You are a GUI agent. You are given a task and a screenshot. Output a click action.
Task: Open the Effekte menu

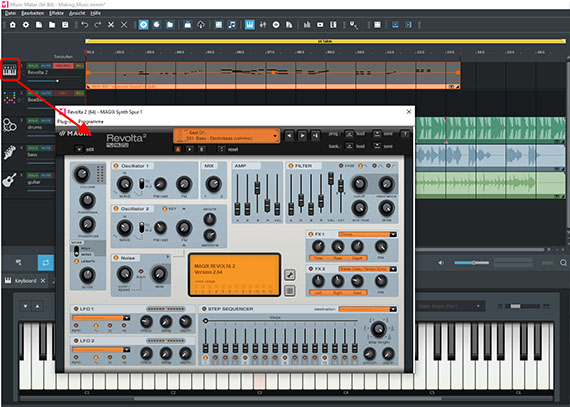click(x=56, y=13)
